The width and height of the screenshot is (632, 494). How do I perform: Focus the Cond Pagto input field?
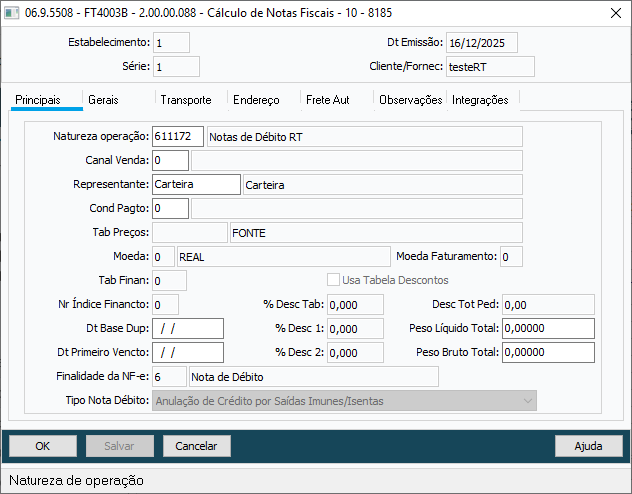tap(170, 208)
